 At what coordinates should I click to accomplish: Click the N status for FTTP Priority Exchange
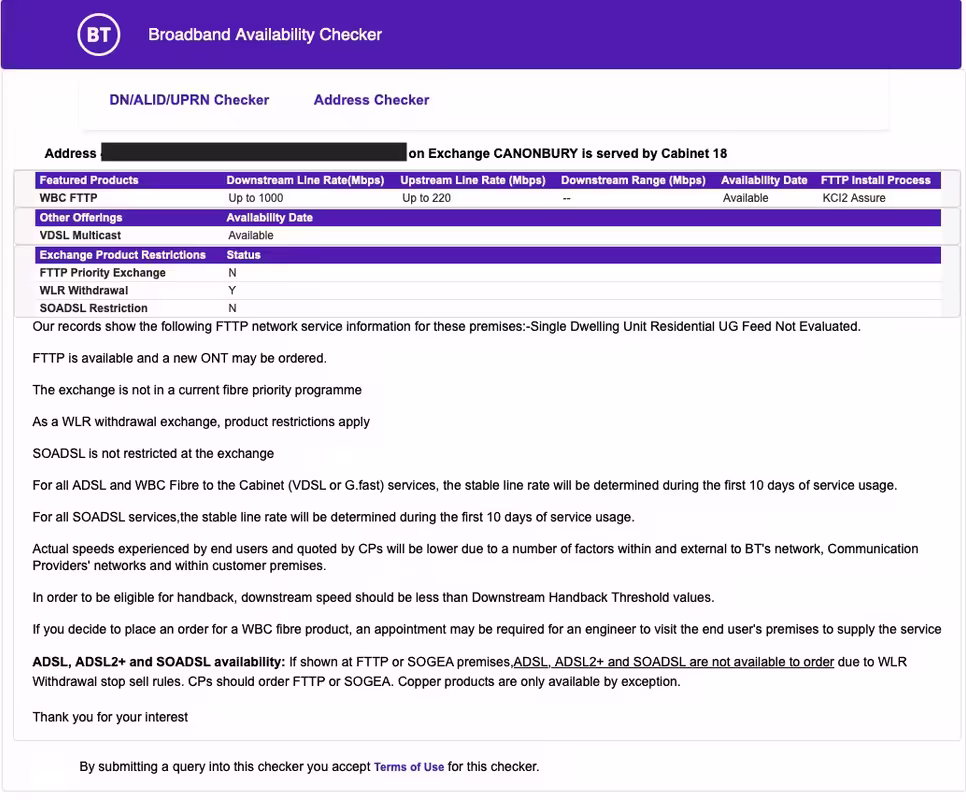tap(232, 273)
